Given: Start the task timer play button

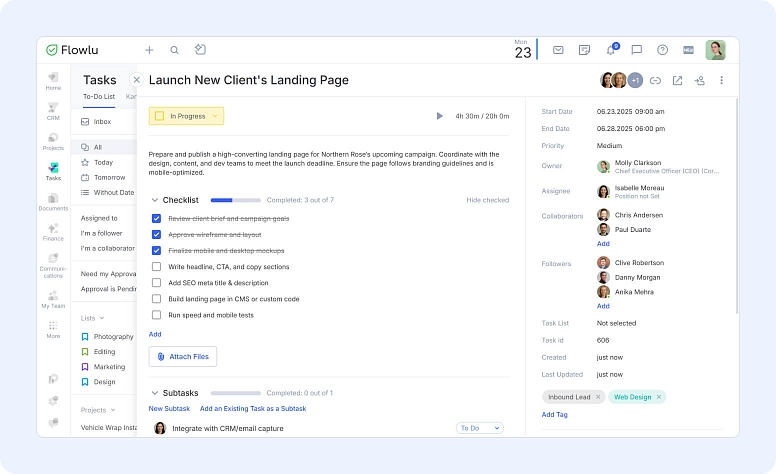Looking at the screenshot, I should (x=439, y=116).
